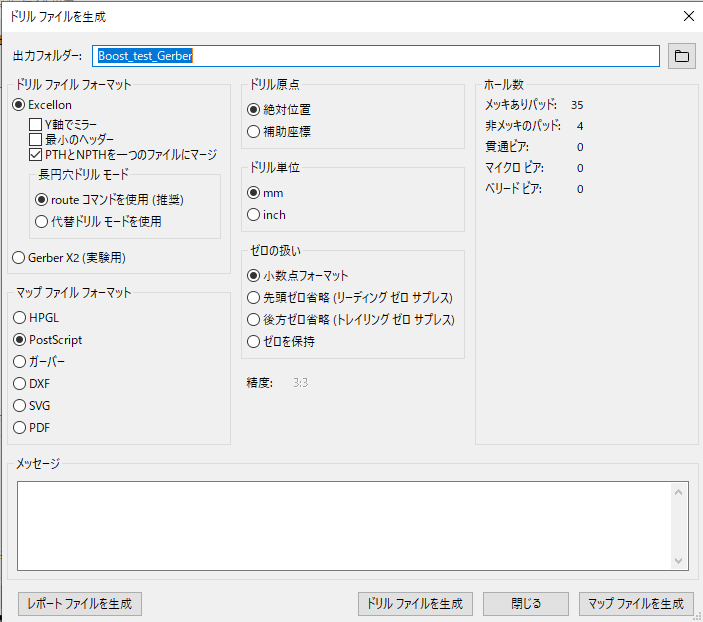The width and height of the screenshot is (703, 622).
Task: Click the メッキありパッド count value 35
Action: point(577,105)
